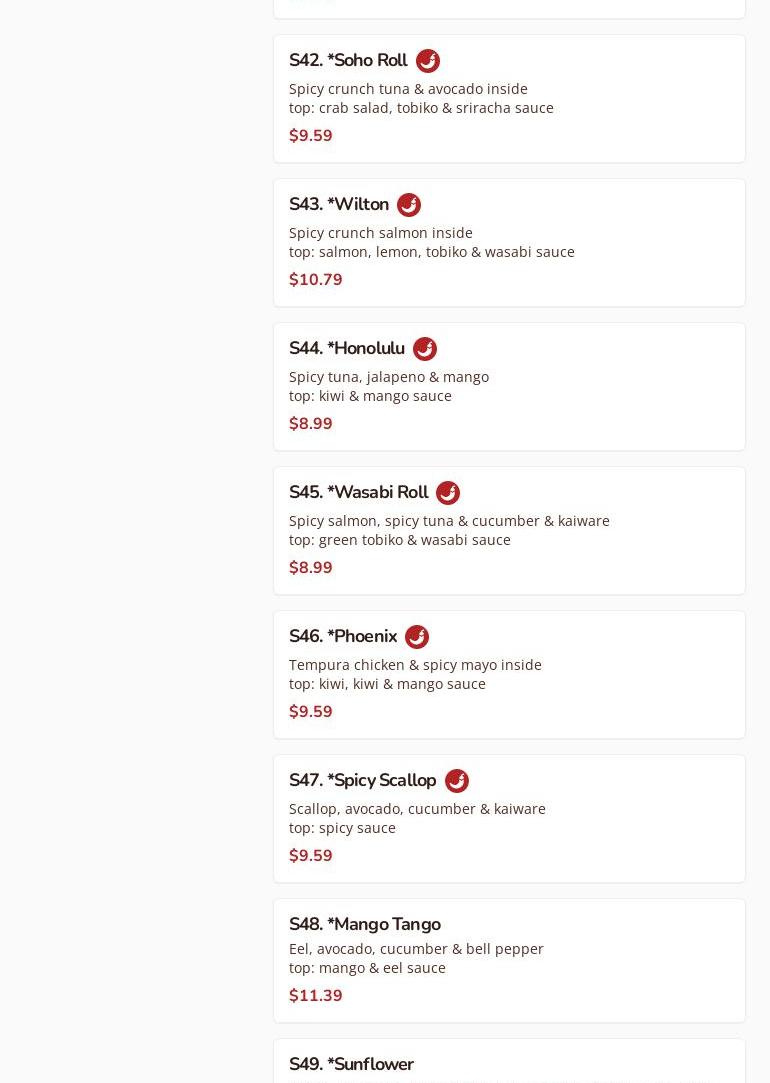
Task: Open the S48. Mango Tango title
Action: click(x=365, y=925)
